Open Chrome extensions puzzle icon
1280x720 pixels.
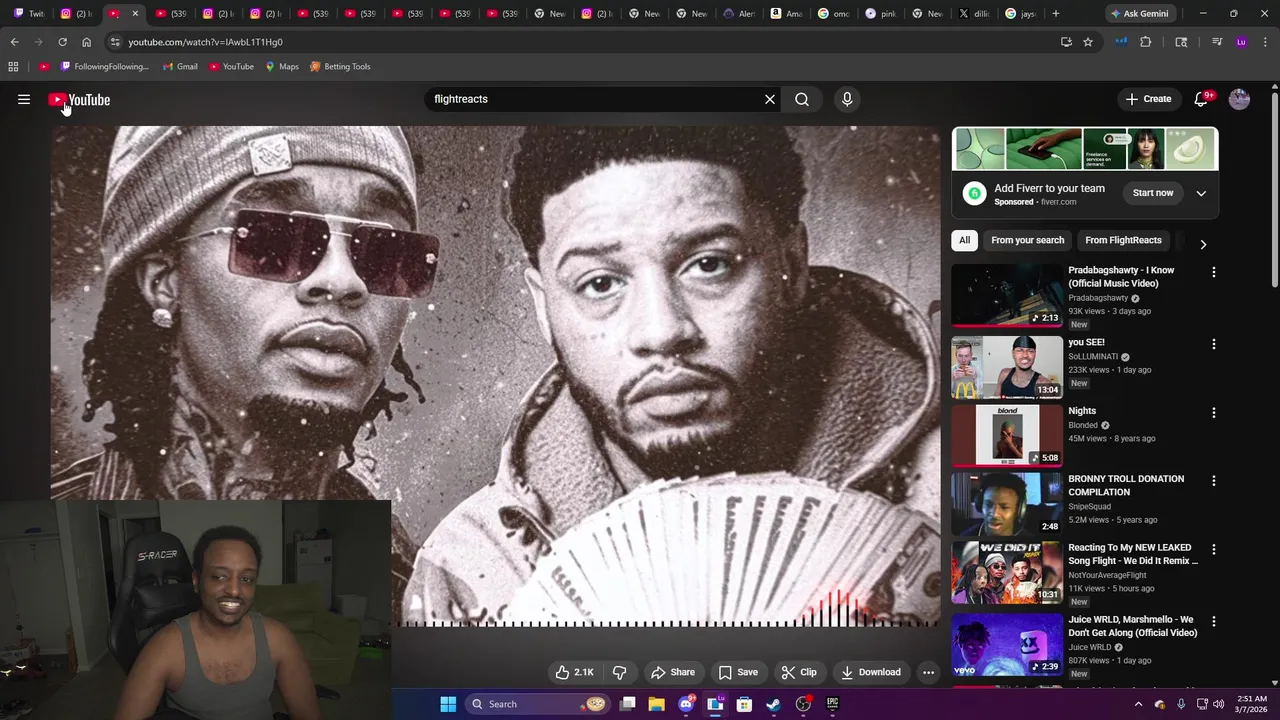tap(1146, 42)
